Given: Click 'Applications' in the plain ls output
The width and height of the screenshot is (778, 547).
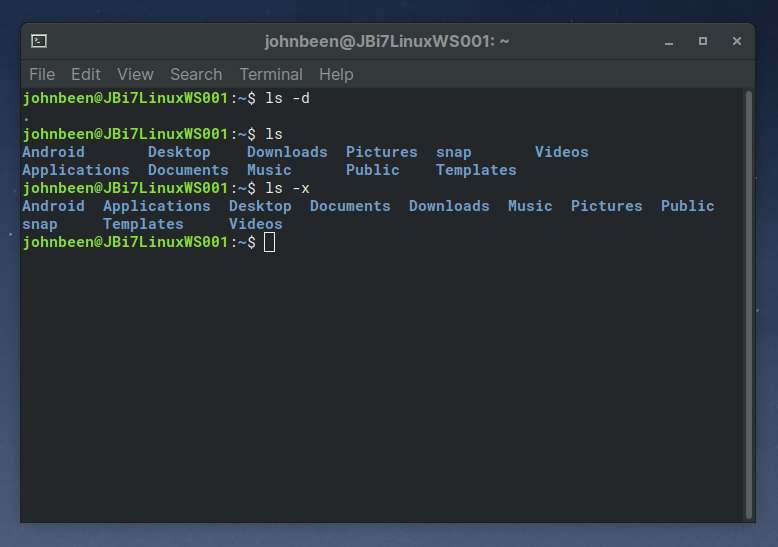Looking at the screenshot, I should pyautogui.click(x=76, y=170).
